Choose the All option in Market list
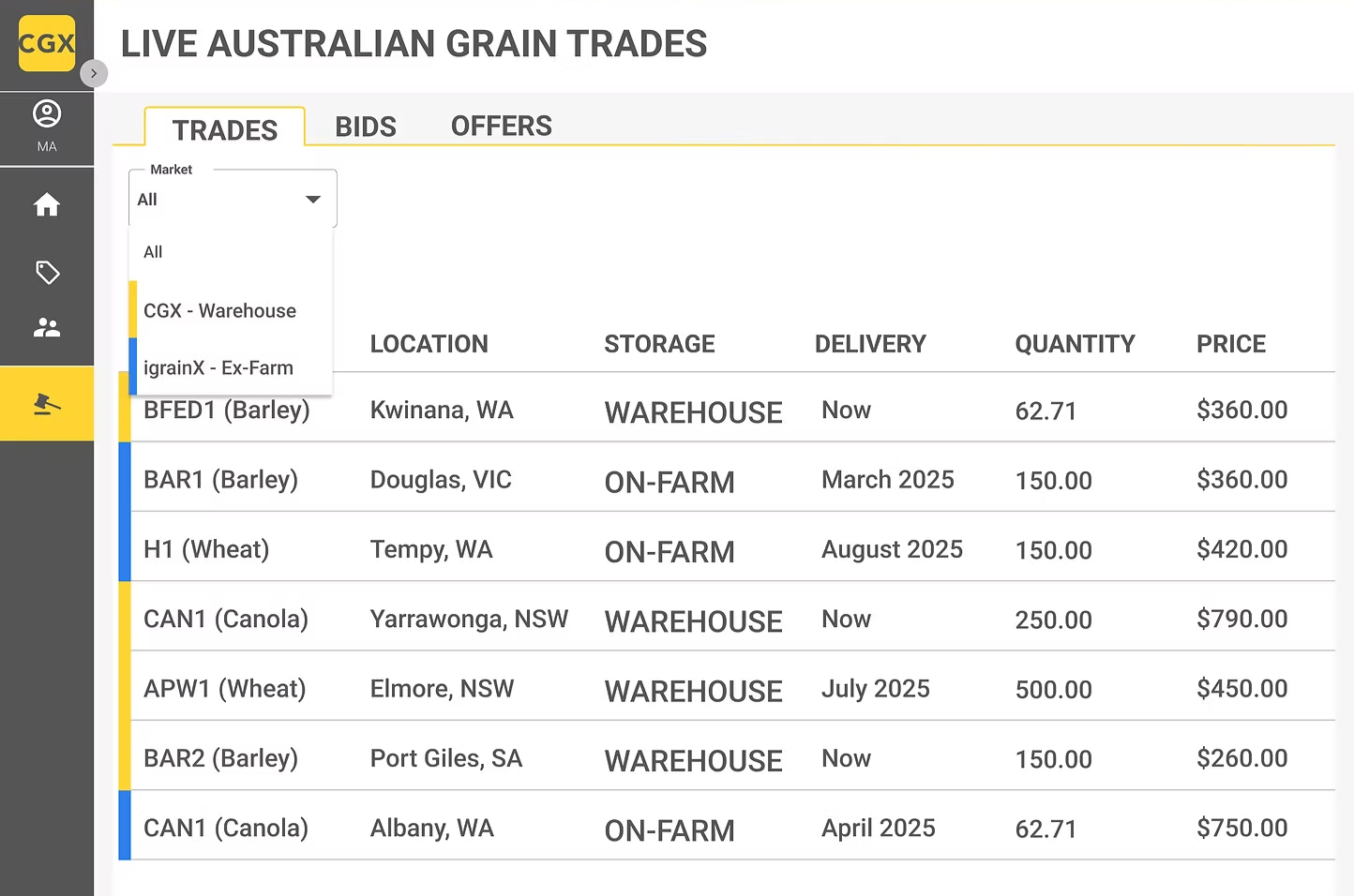1354x896 pixels. [x=154, y=252]
